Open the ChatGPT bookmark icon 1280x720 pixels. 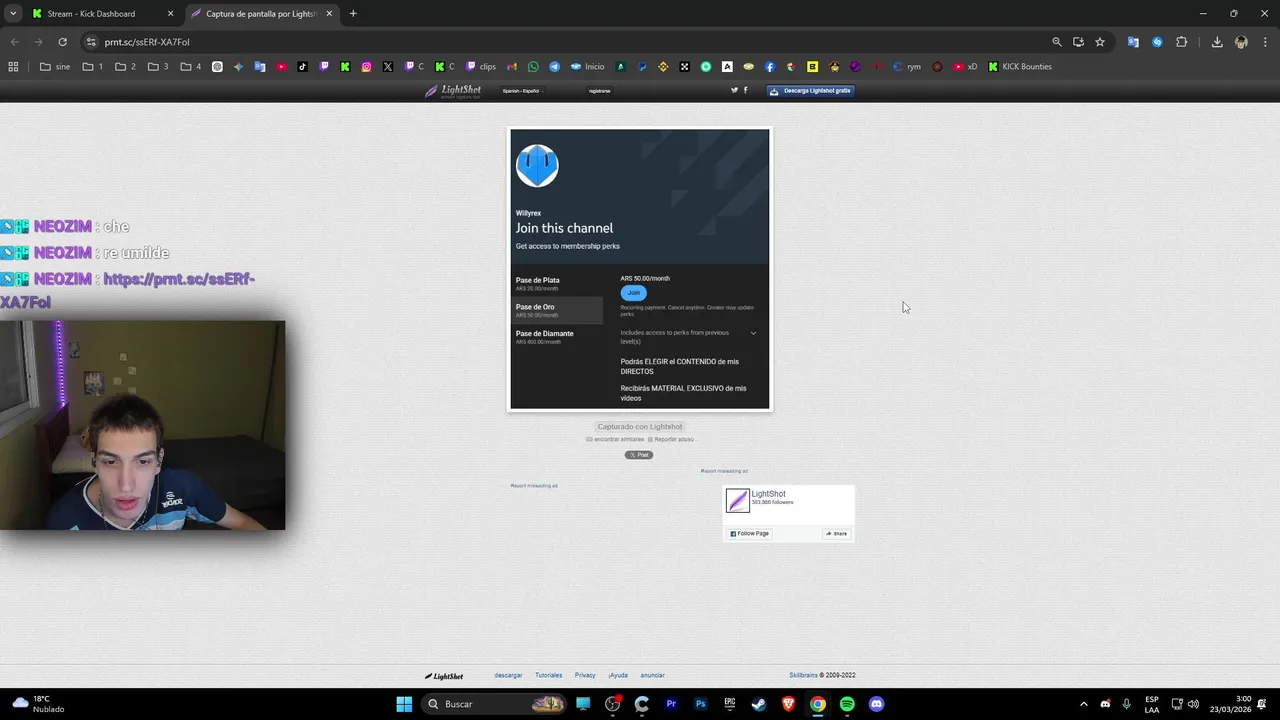click(217, 67)
